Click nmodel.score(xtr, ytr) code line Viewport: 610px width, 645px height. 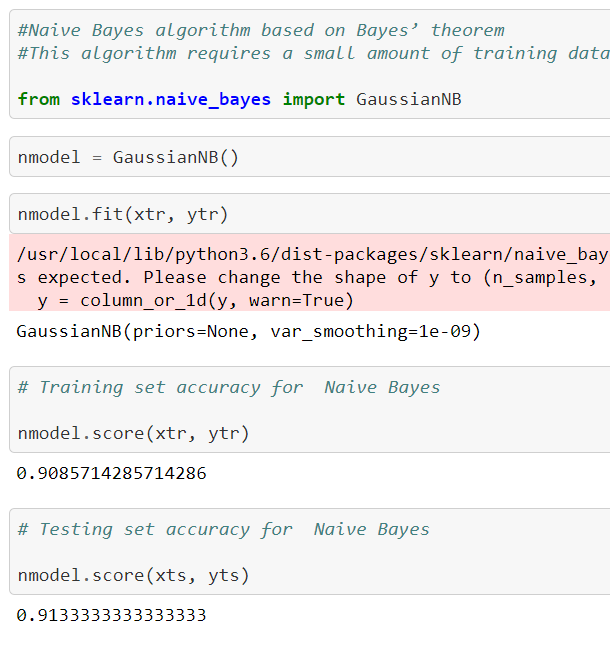(x=134, y=434)
